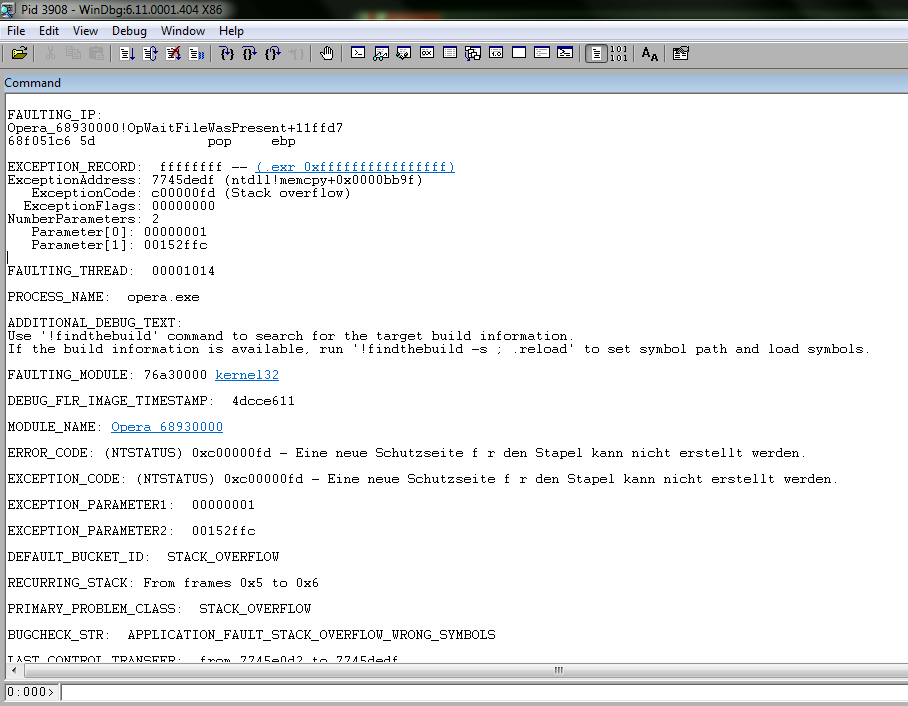Click the Opera_68930000 module link
The image size is (908, 706).
(166, 426)
